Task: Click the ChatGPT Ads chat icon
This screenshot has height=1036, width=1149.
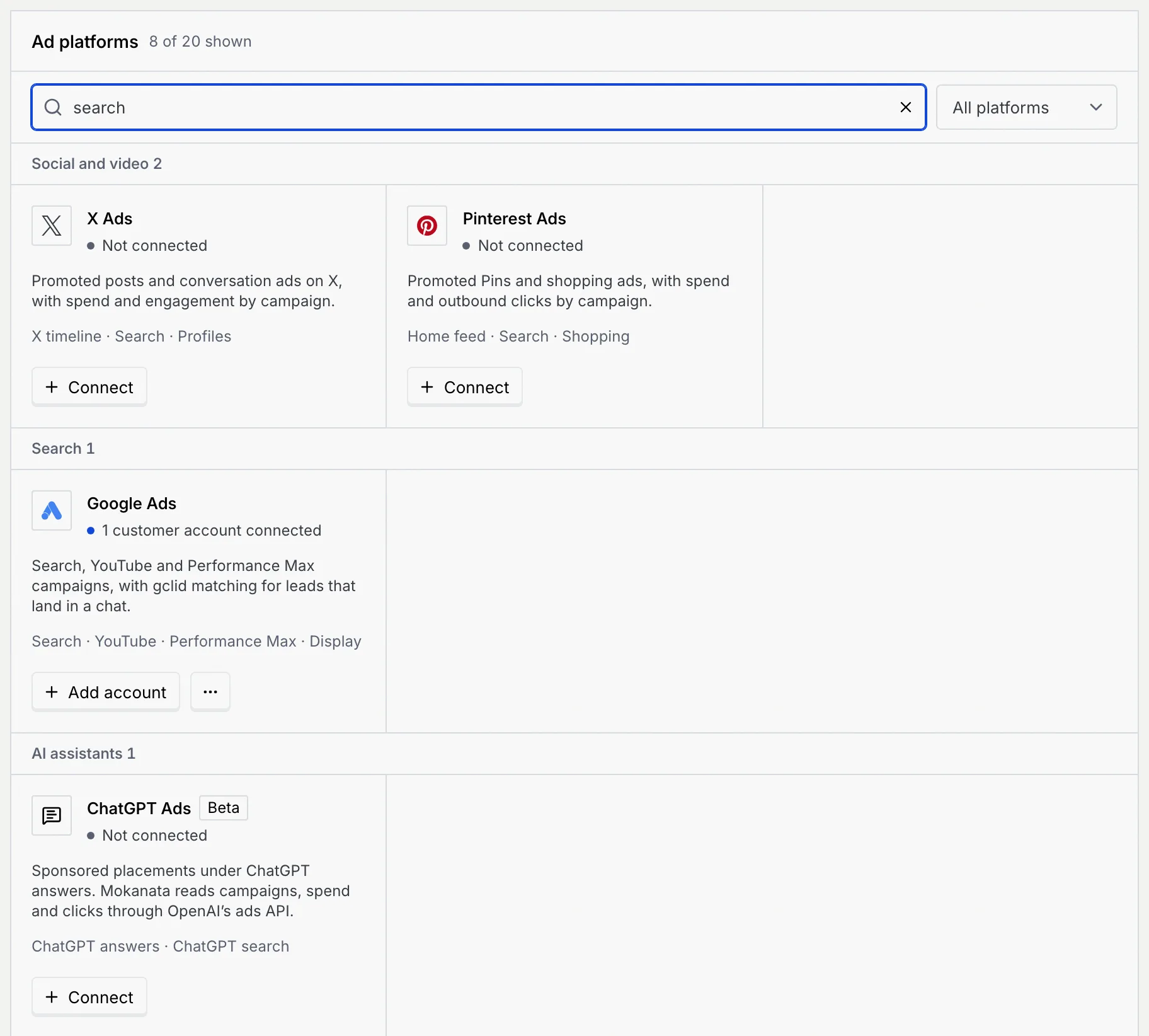Action: 52,815
